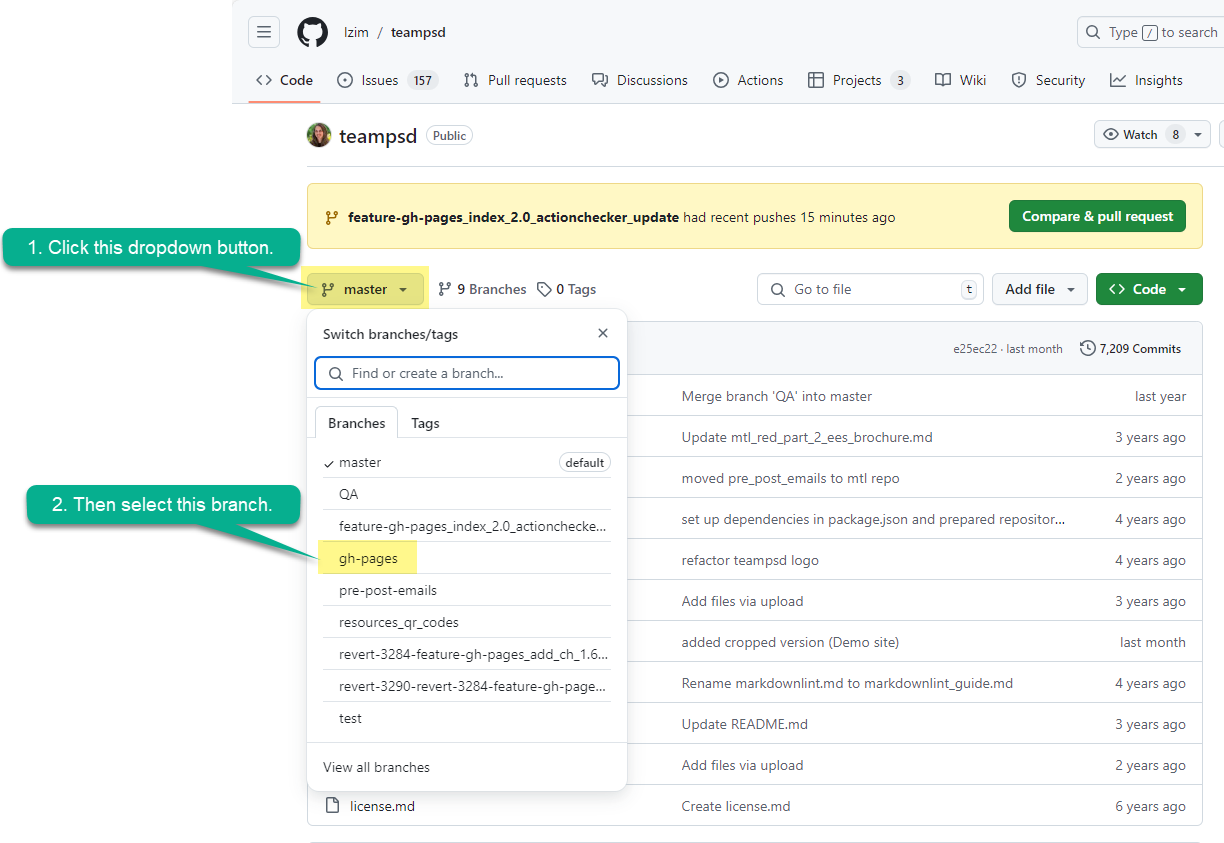Select the test branch
The width and height of the screenshot is (1224, 843).
467,718
